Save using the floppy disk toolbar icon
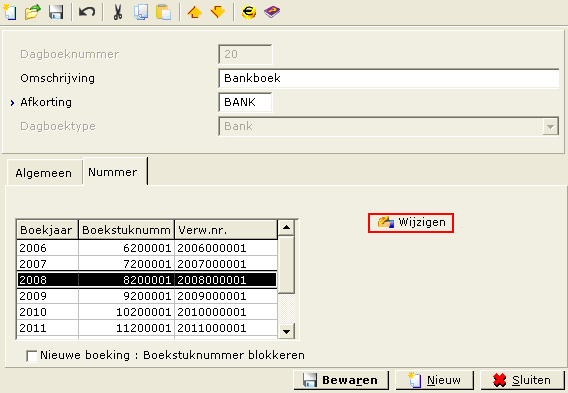 tap(56, 12)
